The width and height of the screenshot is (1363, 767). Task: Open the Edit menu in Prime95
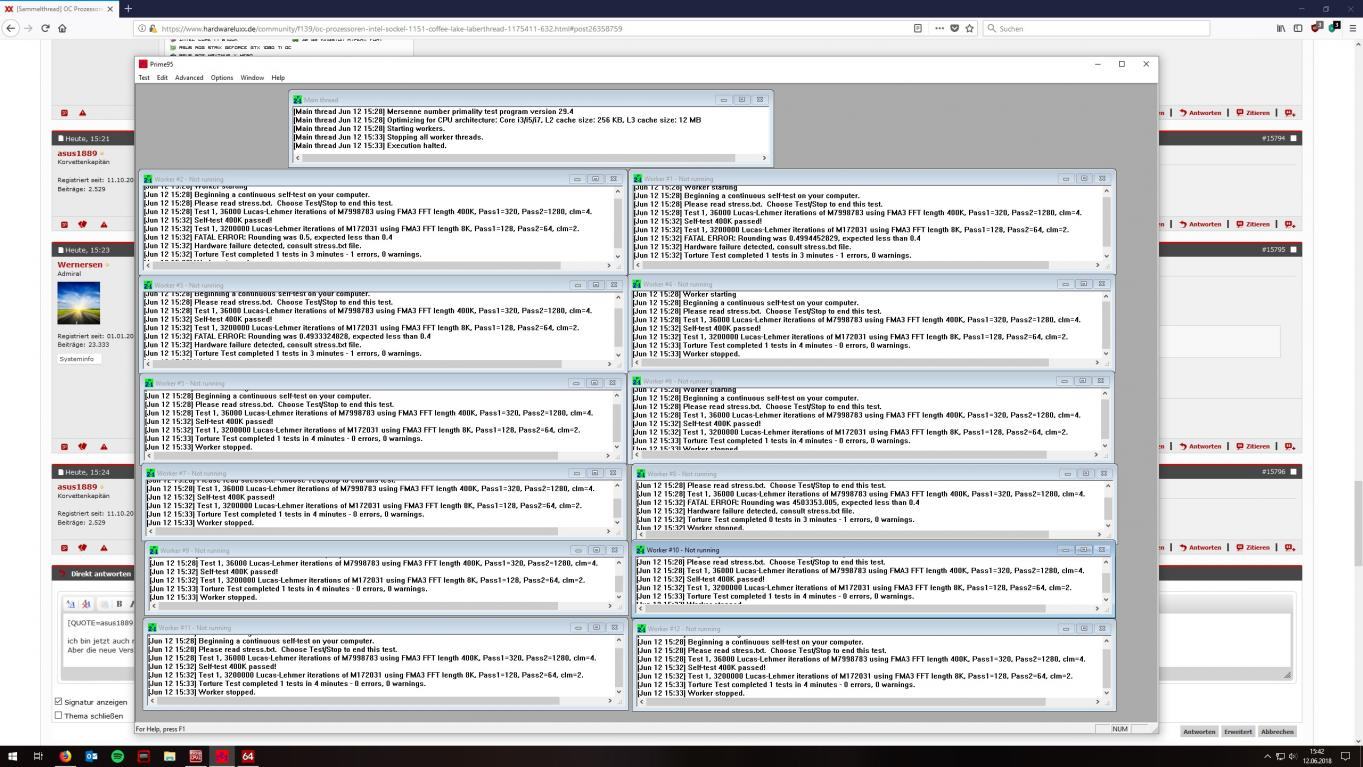point(162,77)
